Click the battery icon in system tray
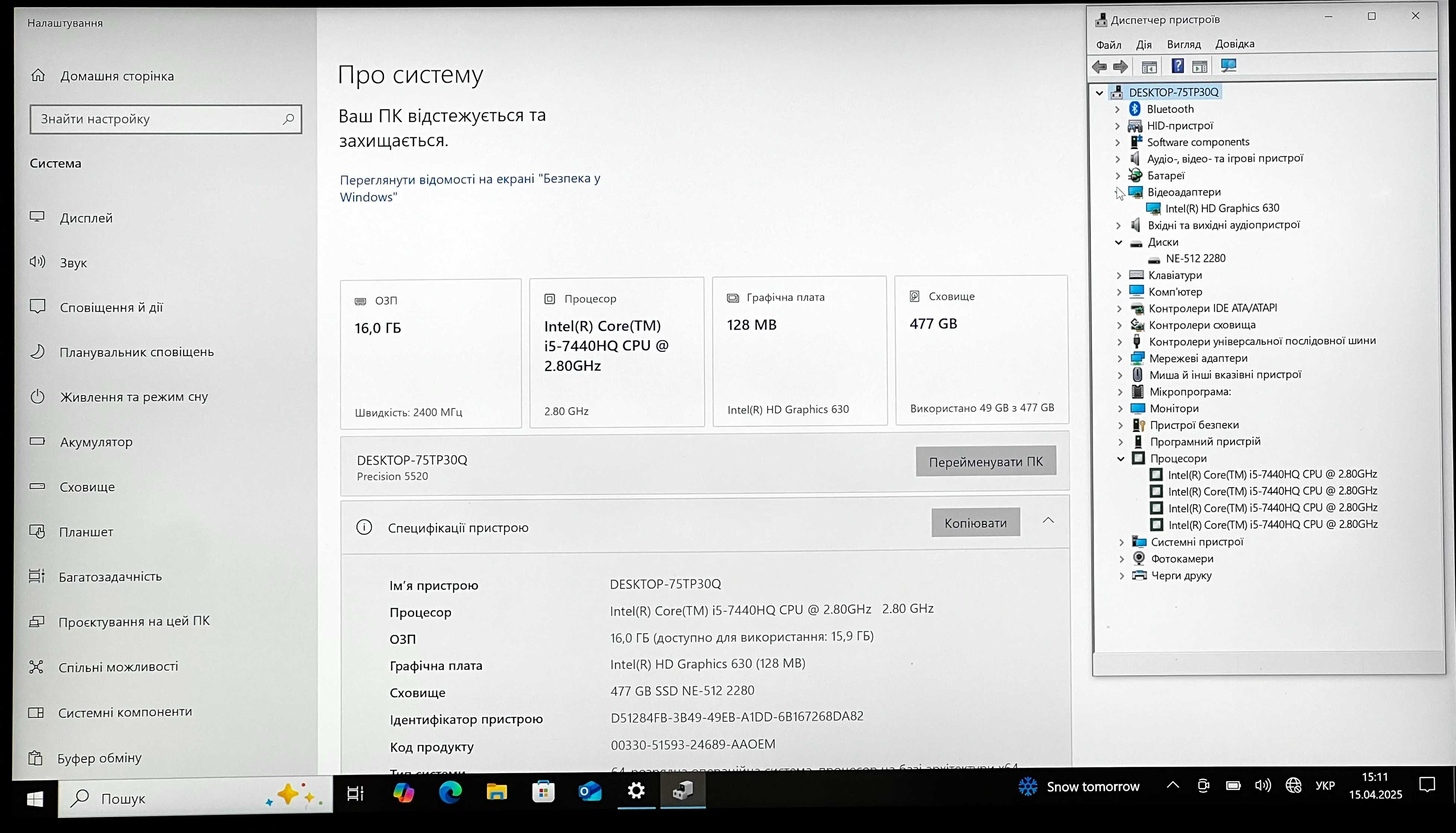This screenshot has width=1456, height=833. (1233, 786)
